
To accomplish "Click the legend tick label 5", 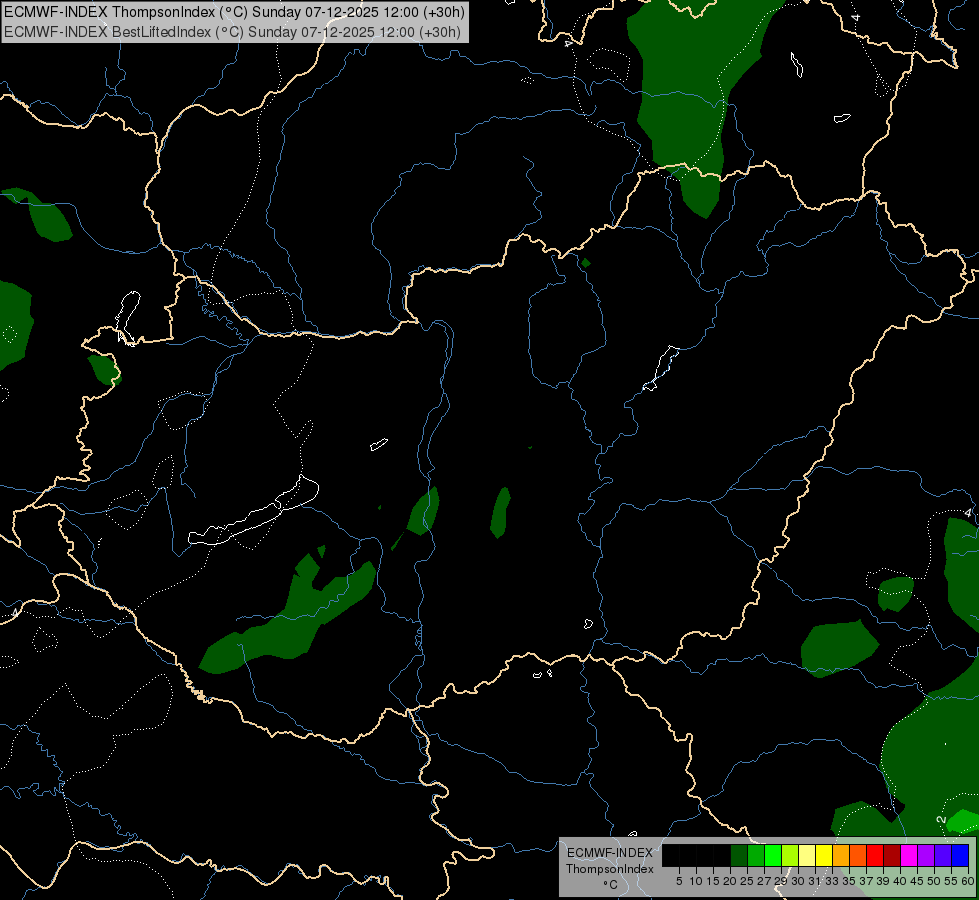I will pos(679,881).
